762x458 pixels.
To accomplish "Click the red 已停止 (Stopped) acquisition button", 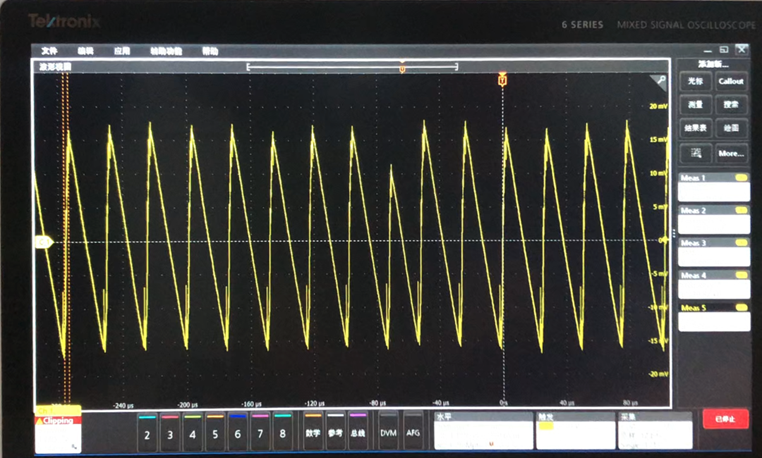I will click(x=726, y=419).
